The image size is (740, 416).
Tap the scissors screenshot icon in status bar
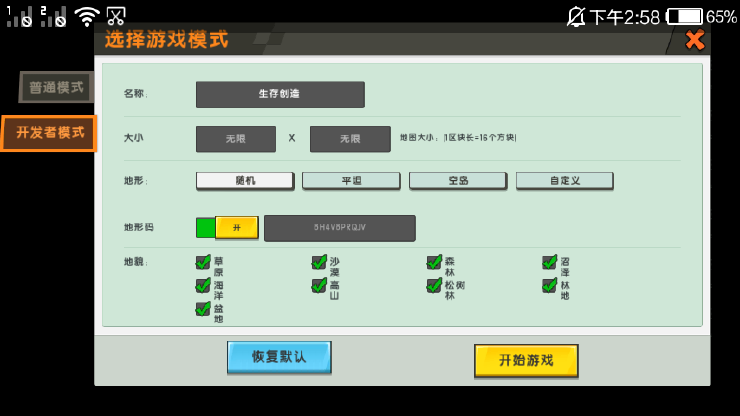point(116,16)
